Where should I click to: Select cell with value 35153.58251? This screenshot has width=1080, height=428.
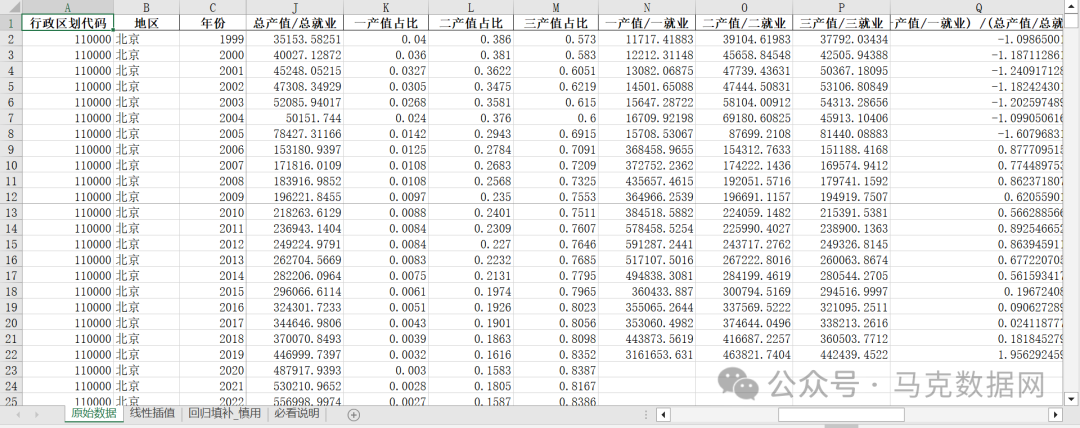[x=294, y=39]
